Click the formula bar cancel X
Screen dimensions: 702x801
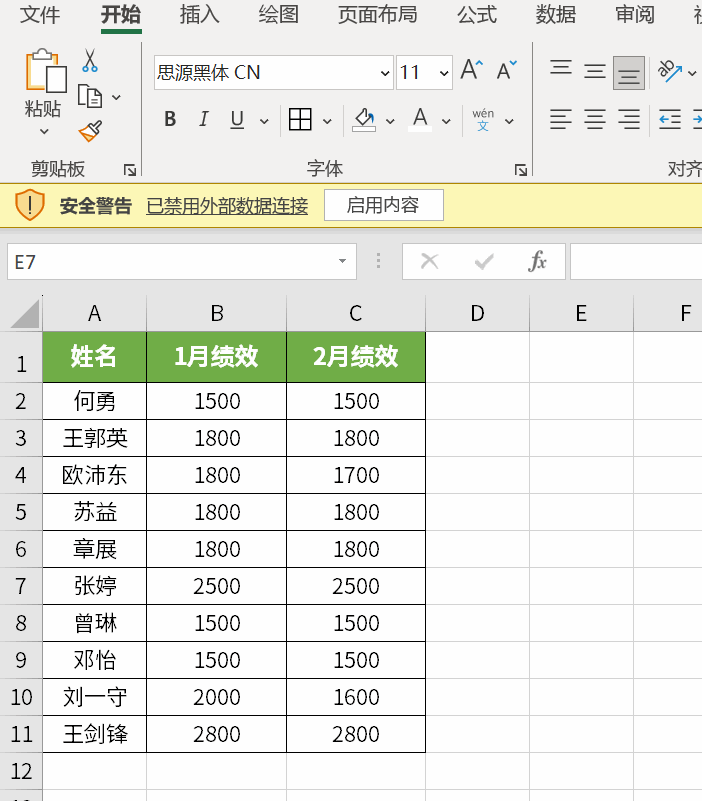click(x=429, y=262)
